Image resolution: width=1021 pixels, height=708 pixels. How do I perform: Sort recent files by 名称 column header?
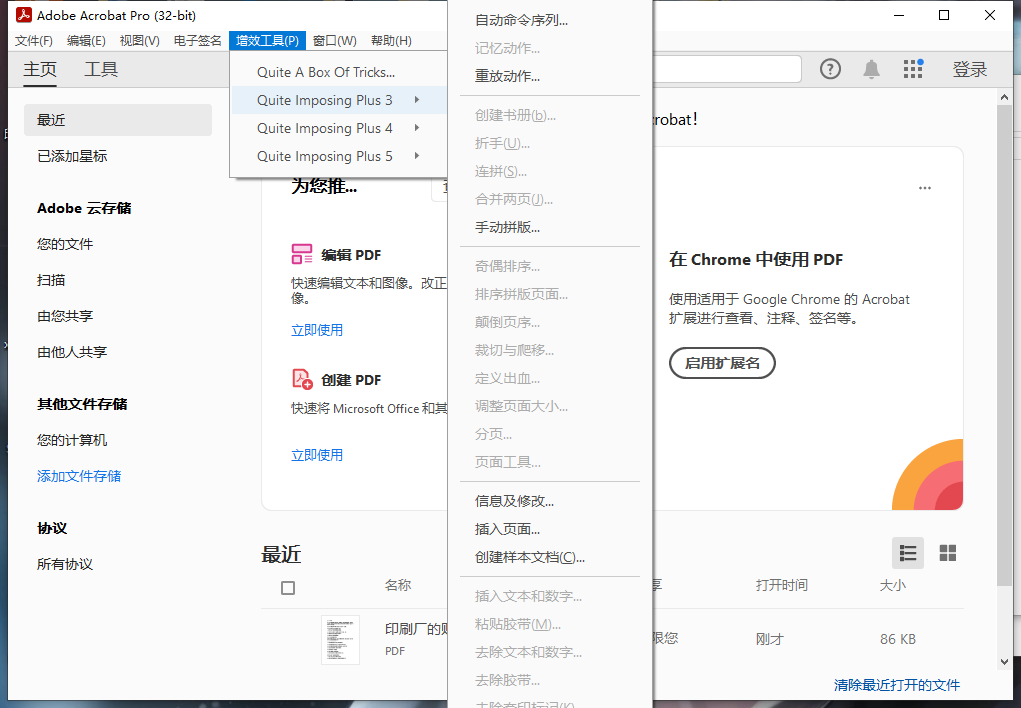pos(398,585)
